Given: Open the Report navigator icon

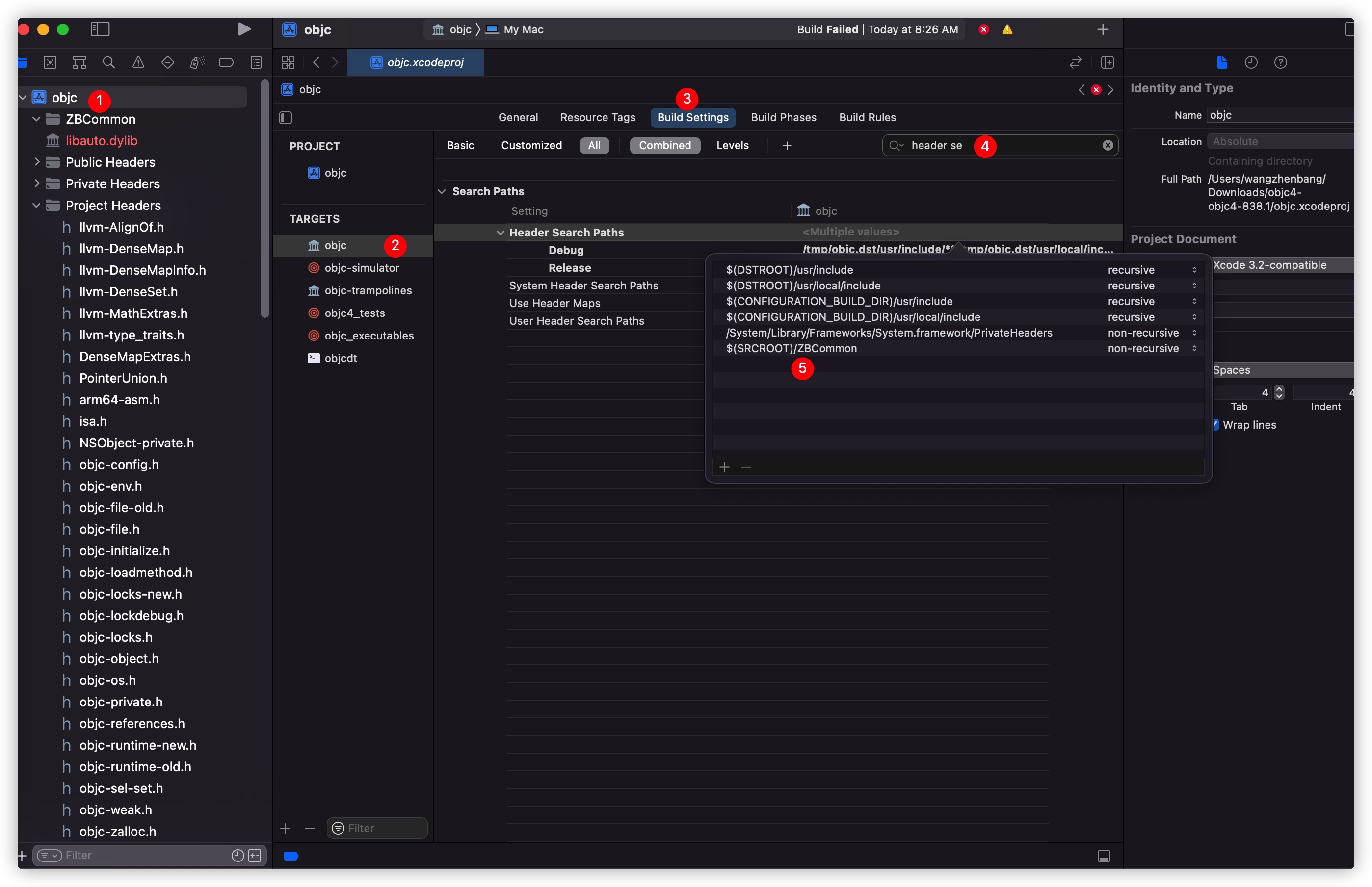Looking at the screenshot, I should click(x=256, y=62).
